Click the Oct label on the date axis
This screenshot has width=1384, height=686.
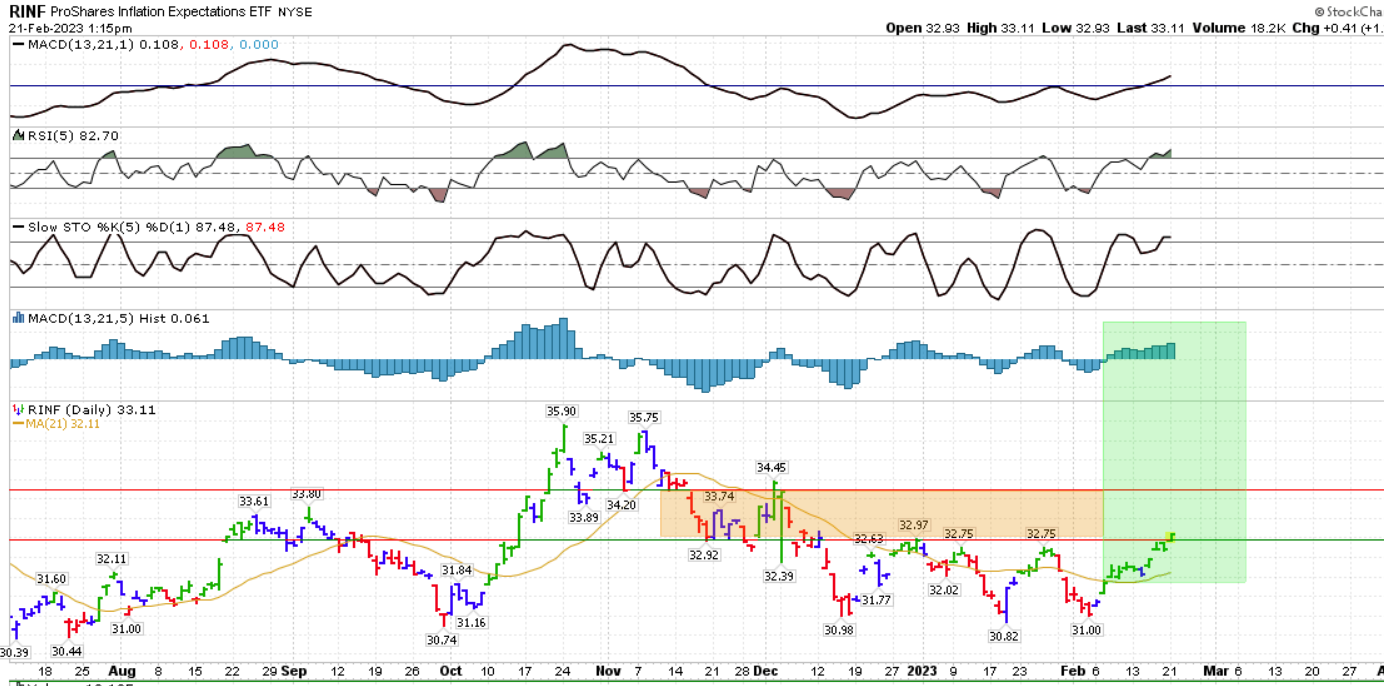[x=451, y=671]
